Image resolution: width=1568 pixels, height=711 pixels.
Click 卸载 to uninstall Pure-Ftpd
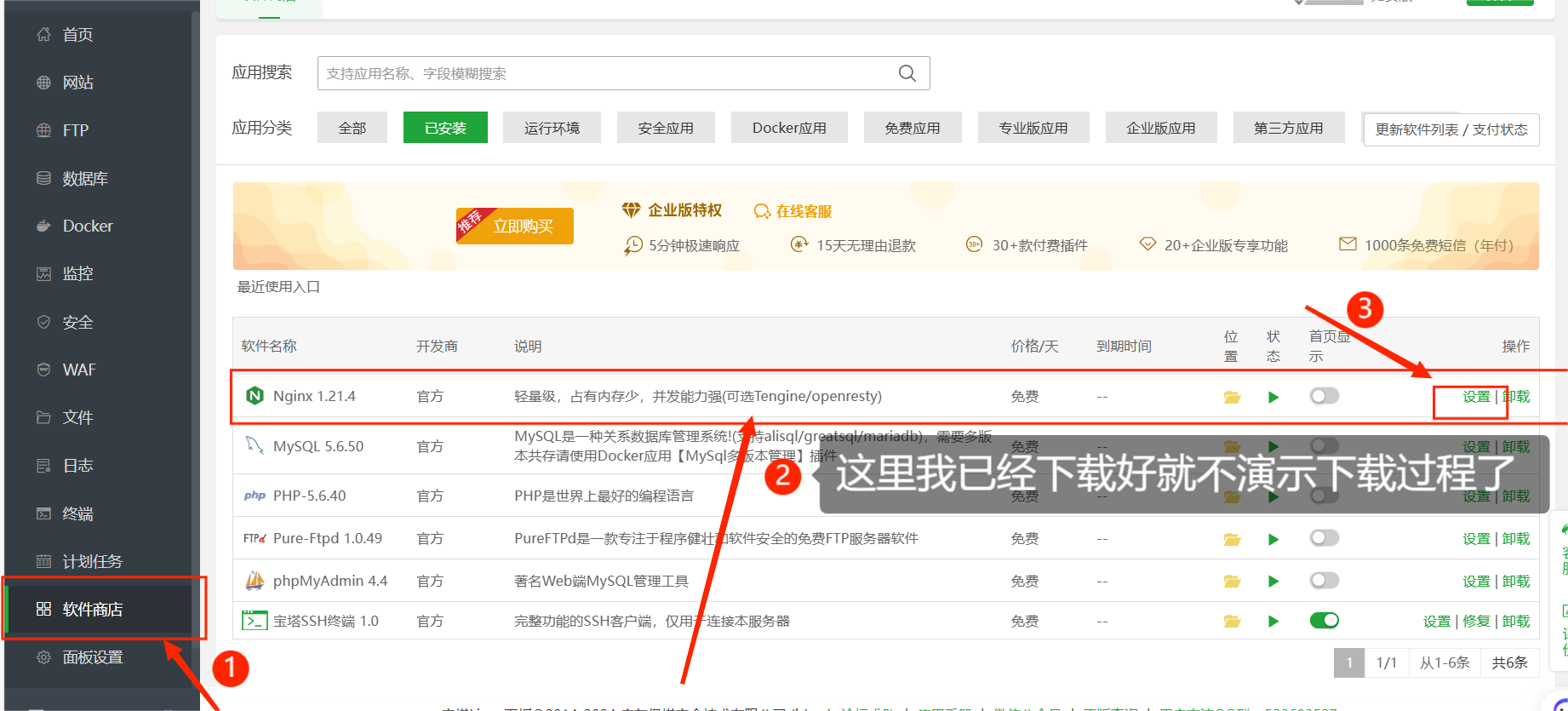point(1516,539)
